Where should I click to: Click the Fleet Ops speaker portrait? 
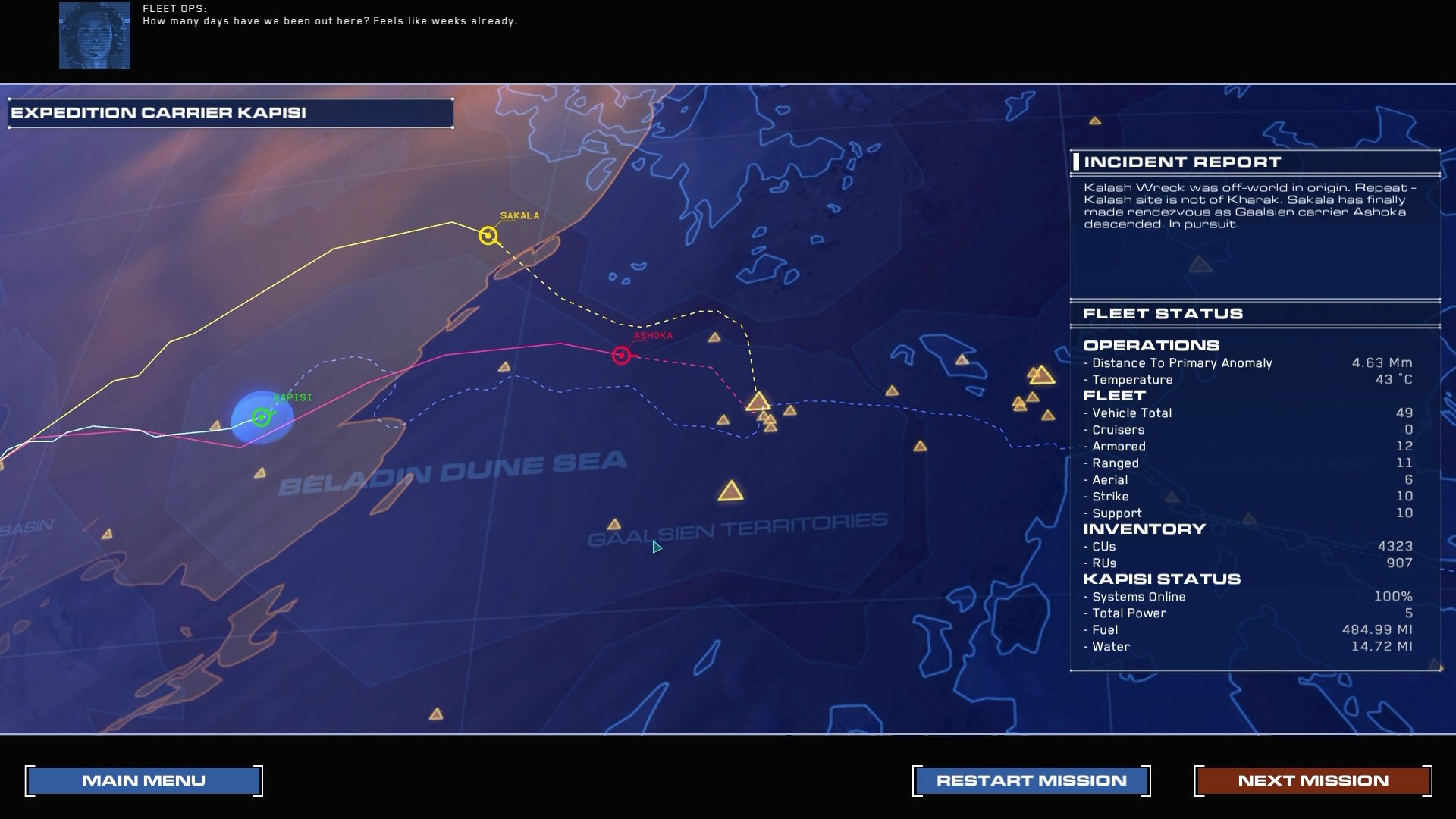(x=95, y=36)
